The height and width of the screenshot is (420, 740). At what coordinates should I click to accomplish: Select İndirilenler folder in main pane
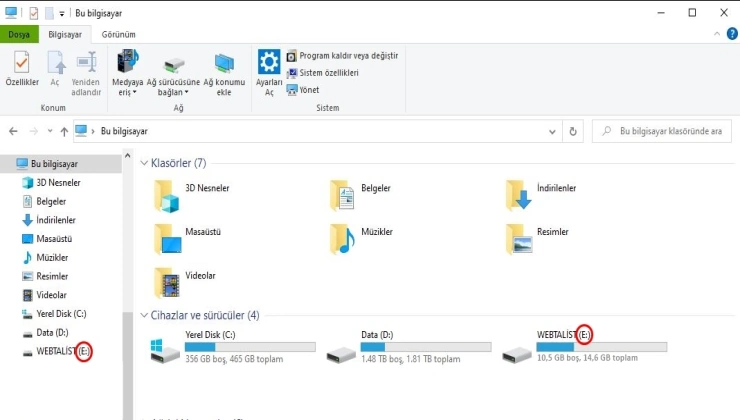click(x=520, y=195)
